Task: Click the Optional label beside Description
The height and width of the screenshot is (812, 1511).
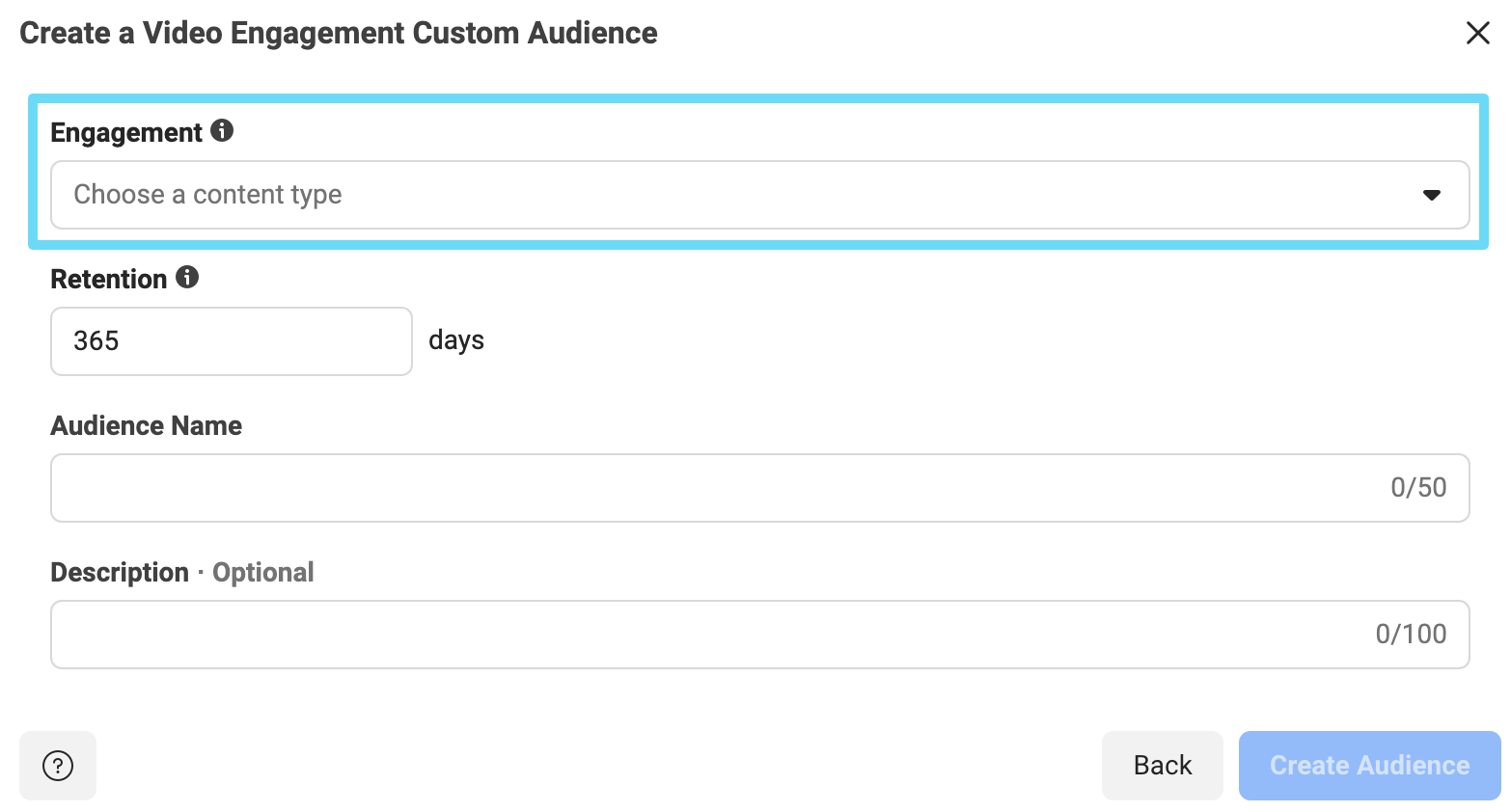Action: coord(262,571)
